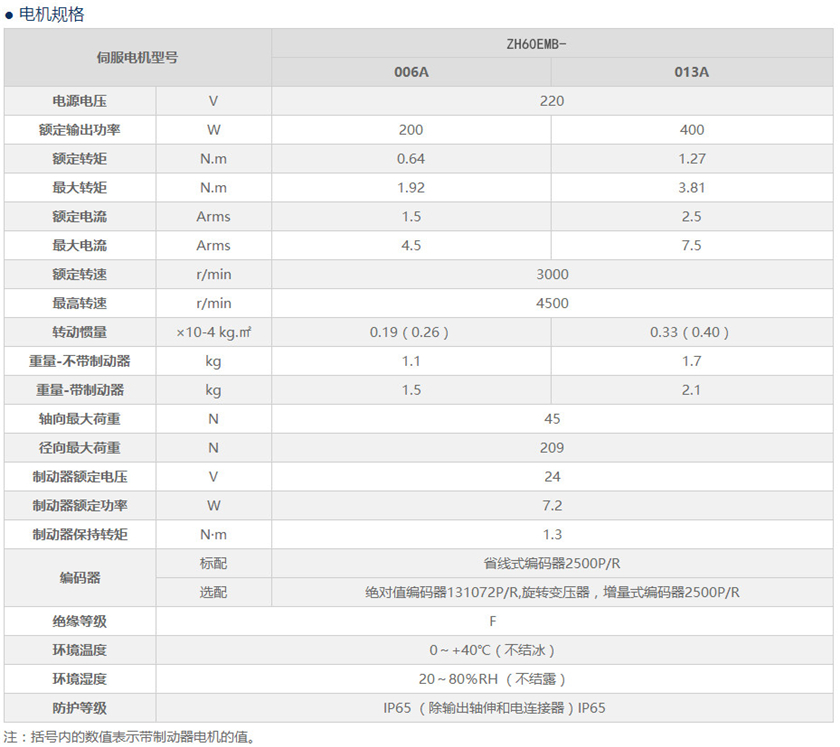Viewport: 840px width, 747px height.
Task: Click the 径向最大荷重 value 209
Action: [551, 448]
